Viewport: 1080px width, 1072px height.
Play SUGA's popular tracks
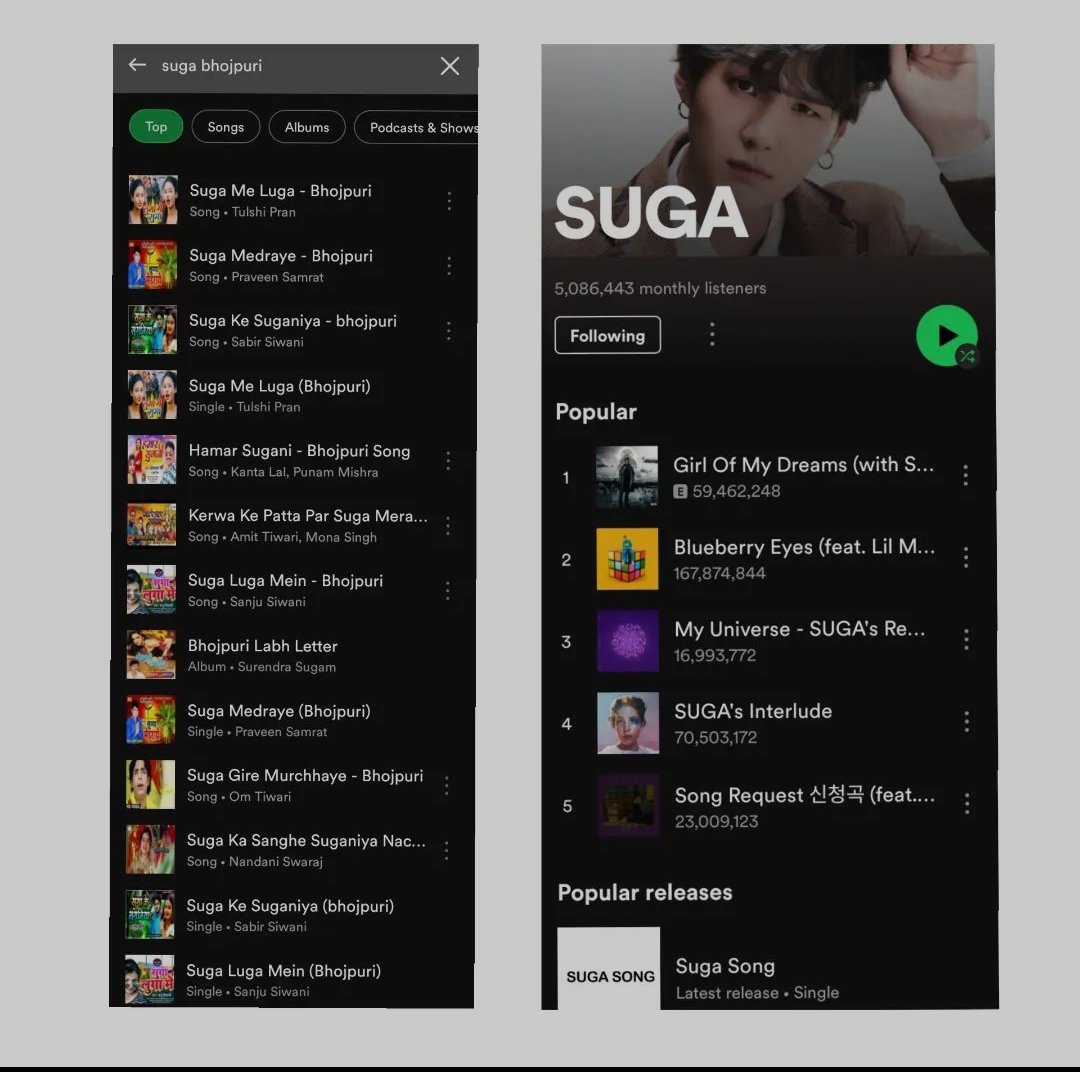946,336
